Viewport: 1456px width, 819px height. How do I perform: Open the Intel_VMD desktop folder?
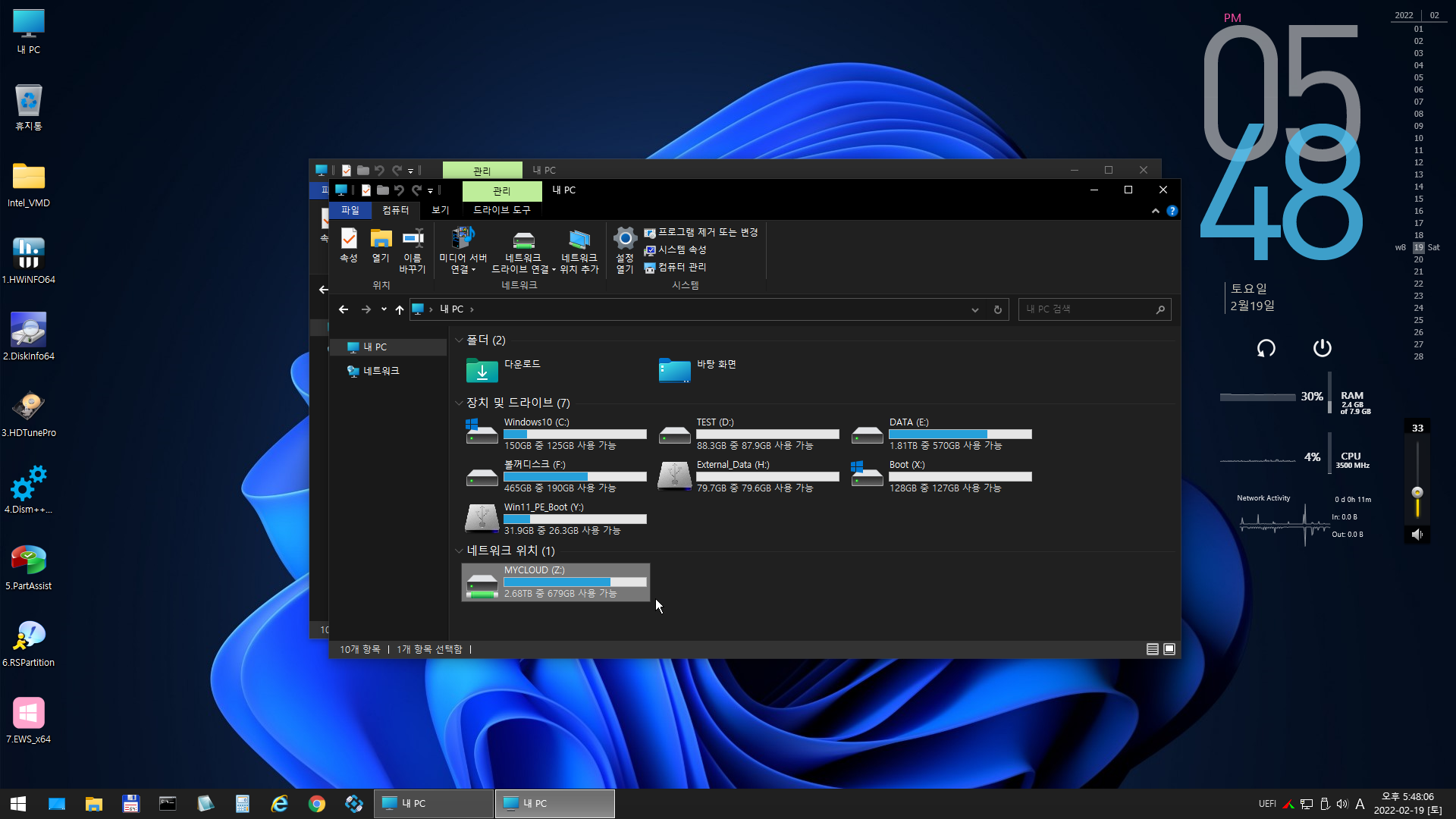[29, 184]
